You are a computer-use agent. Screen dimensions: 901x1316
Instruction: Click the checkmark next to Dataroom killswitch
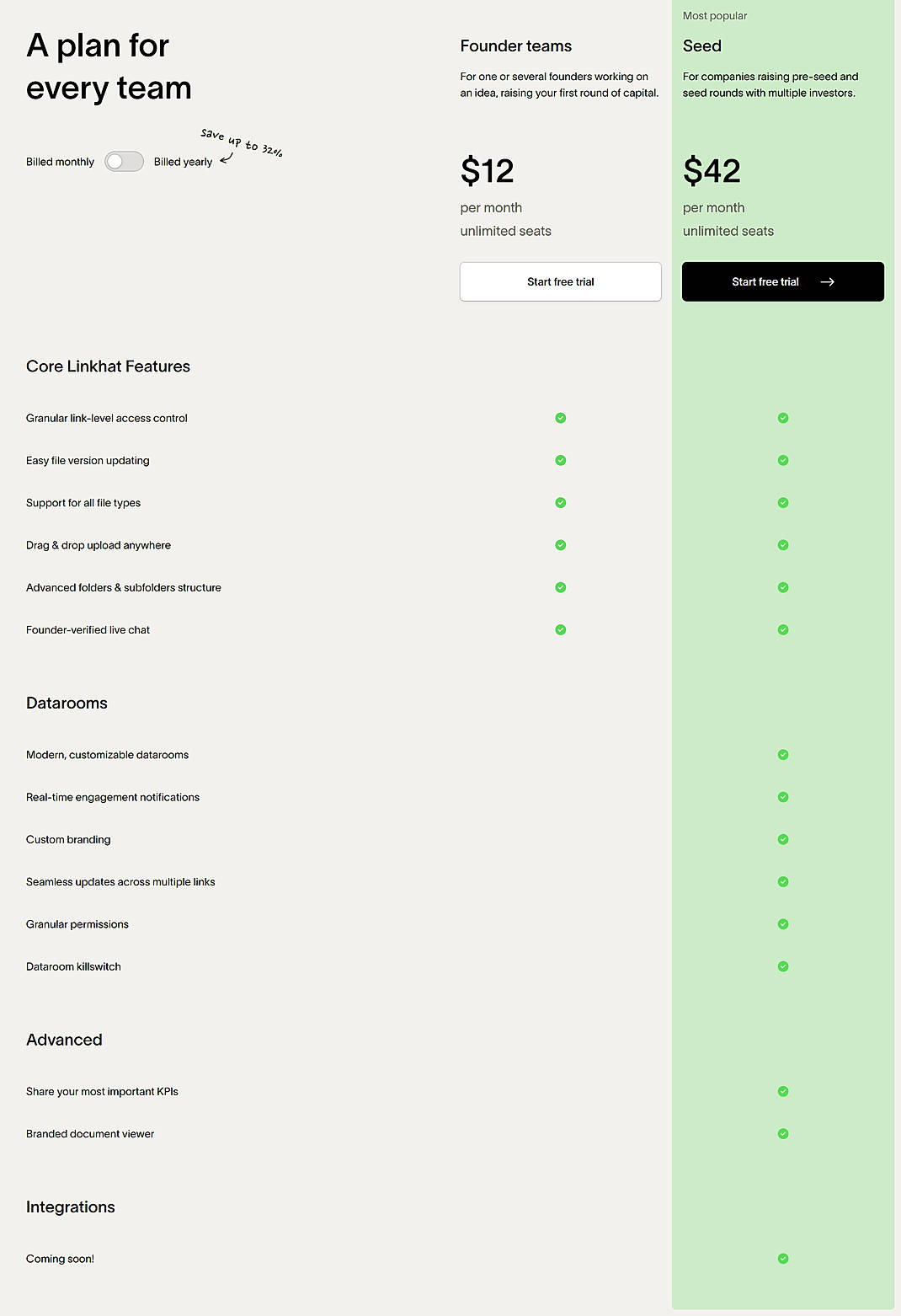click(782, 966)
